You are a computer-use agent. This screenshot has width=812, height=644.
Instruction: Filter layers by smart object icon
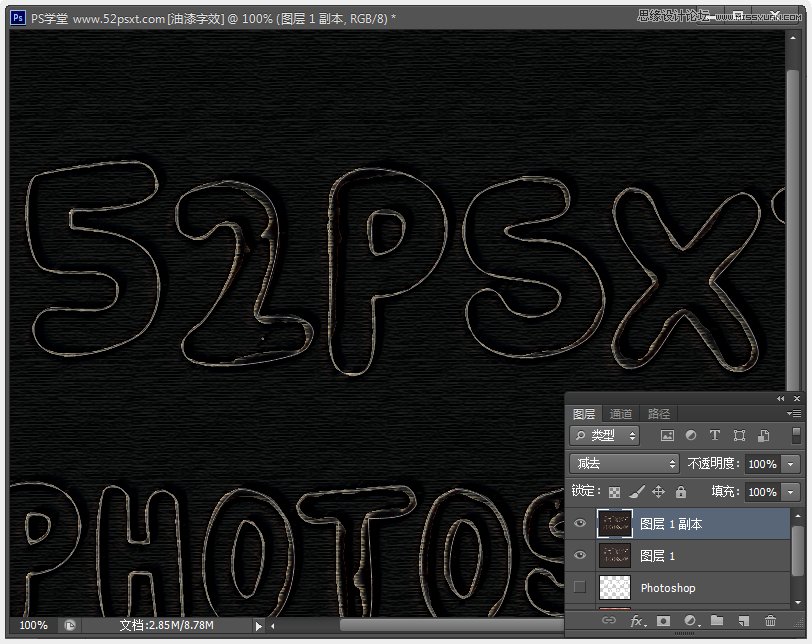(763, 436)
